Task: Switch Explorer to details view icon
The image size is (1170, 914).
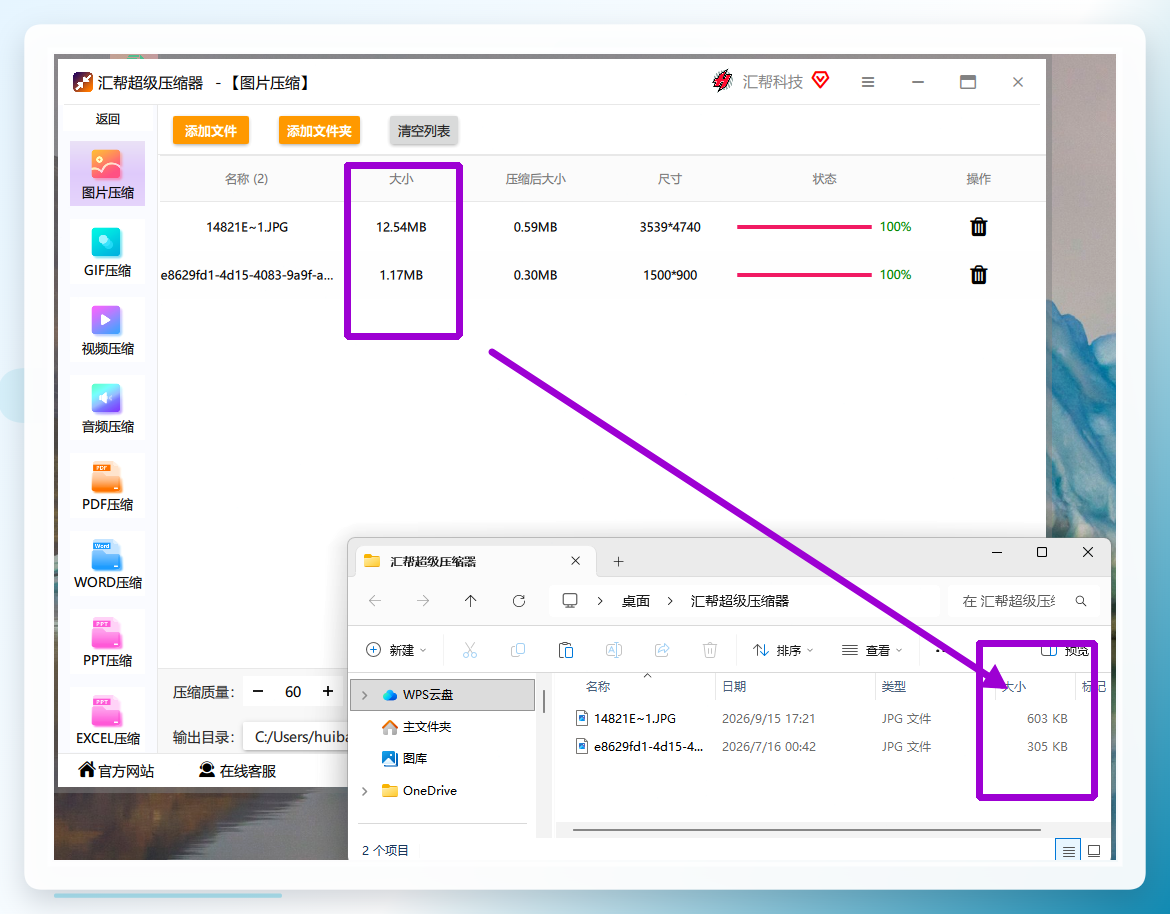Action: [1069, 851]
